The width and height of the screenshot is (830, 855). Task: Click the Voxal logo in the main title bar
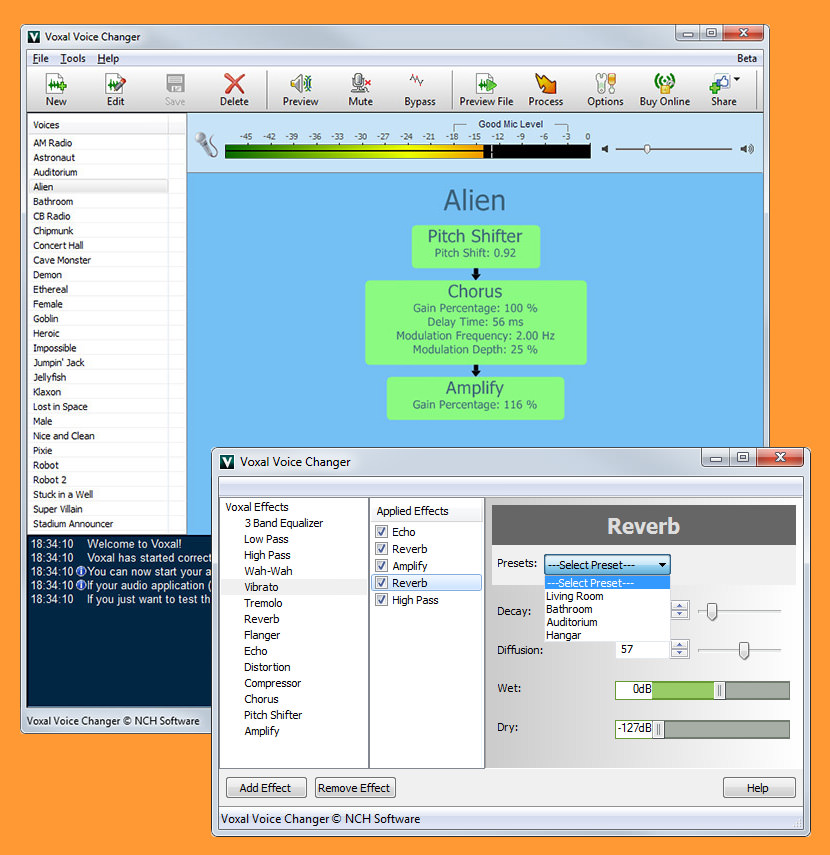click(34, 37)
